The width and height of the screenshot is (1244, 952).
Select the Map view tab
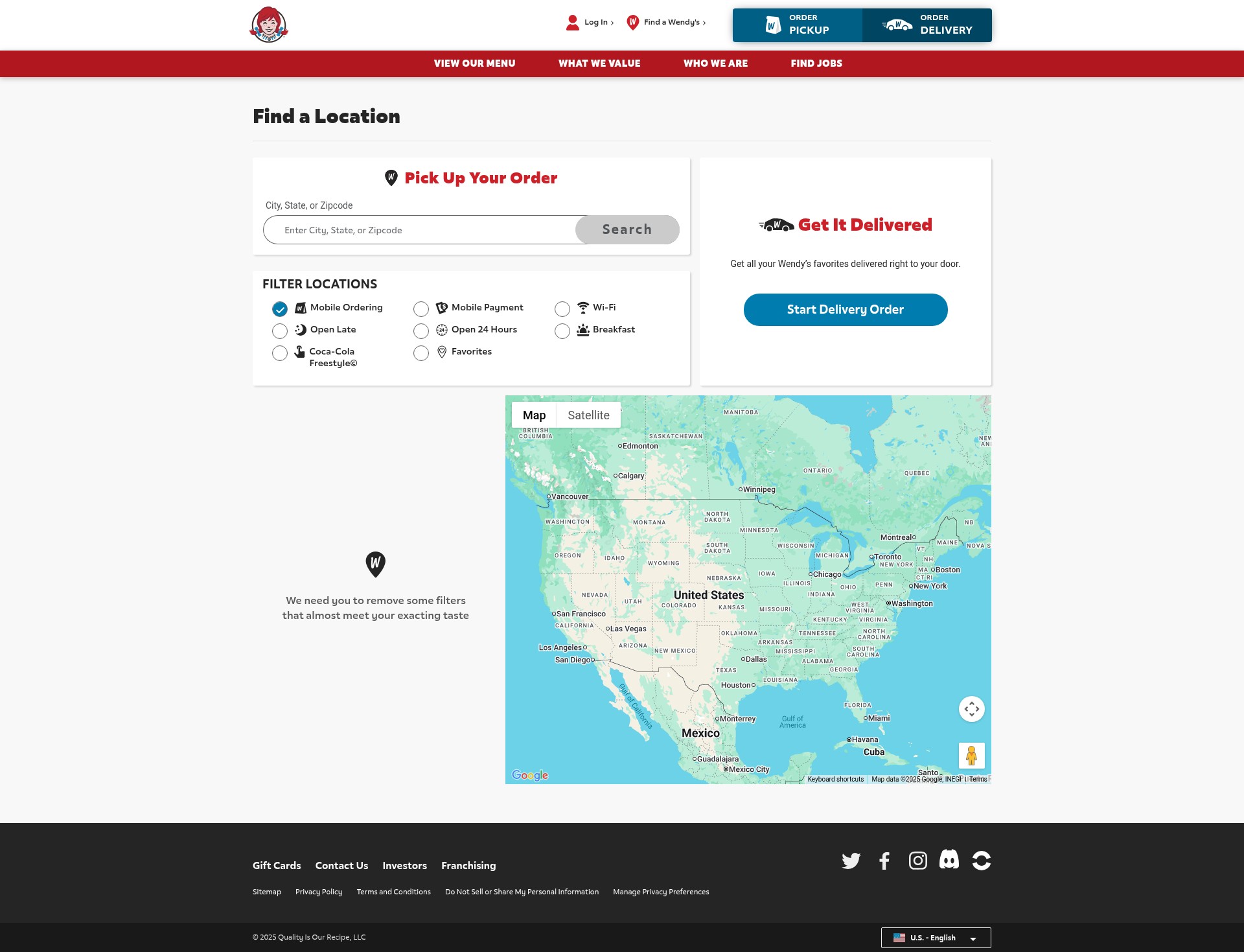pyautogui.click(x=535, y=415)
